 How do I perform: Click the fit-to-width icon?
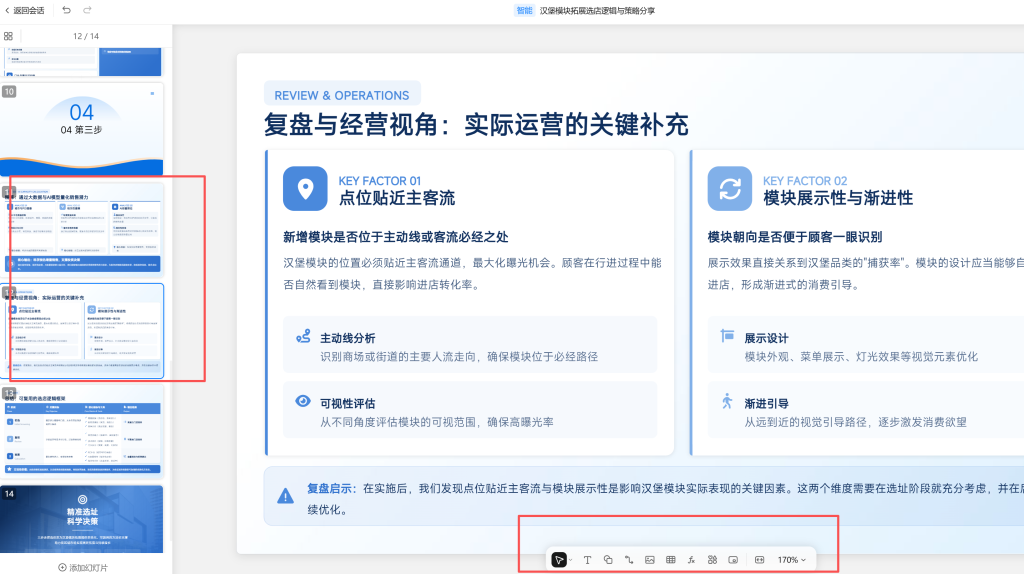760,560
